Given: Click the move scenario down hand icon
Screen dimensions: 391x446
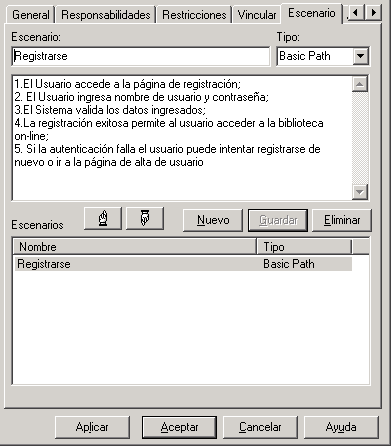Looking at the screenshot, I should [145, 219].
